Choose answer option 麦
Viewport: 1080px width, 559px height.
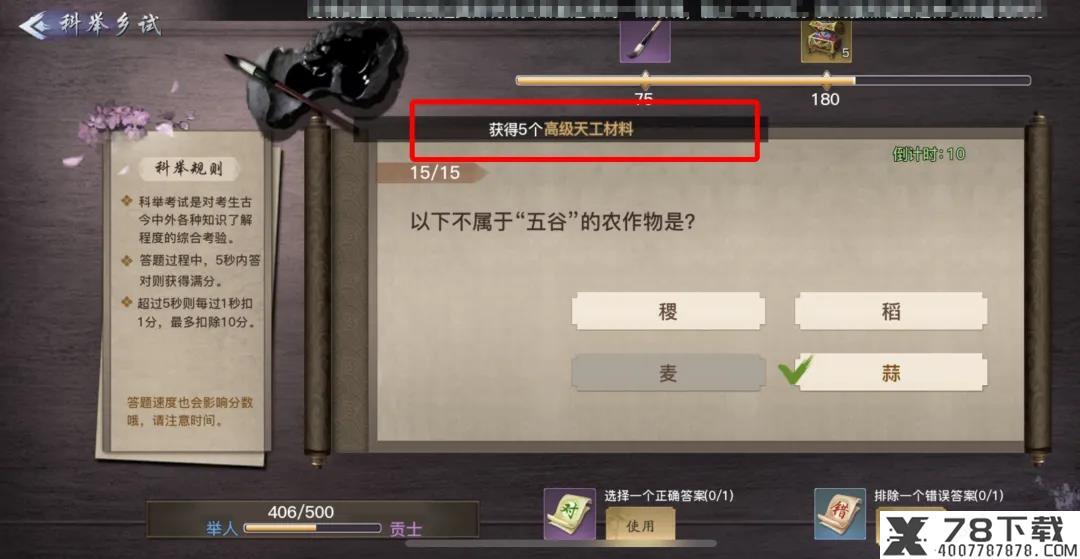tap(668, 372)
